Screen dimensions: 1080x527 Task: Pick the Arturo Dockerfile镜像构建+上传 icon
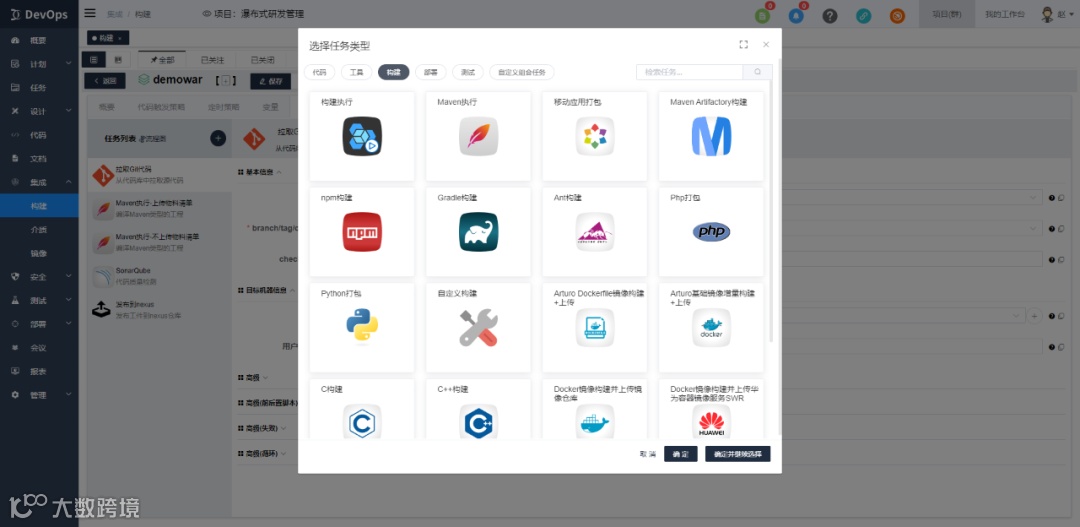coord(595,328)
